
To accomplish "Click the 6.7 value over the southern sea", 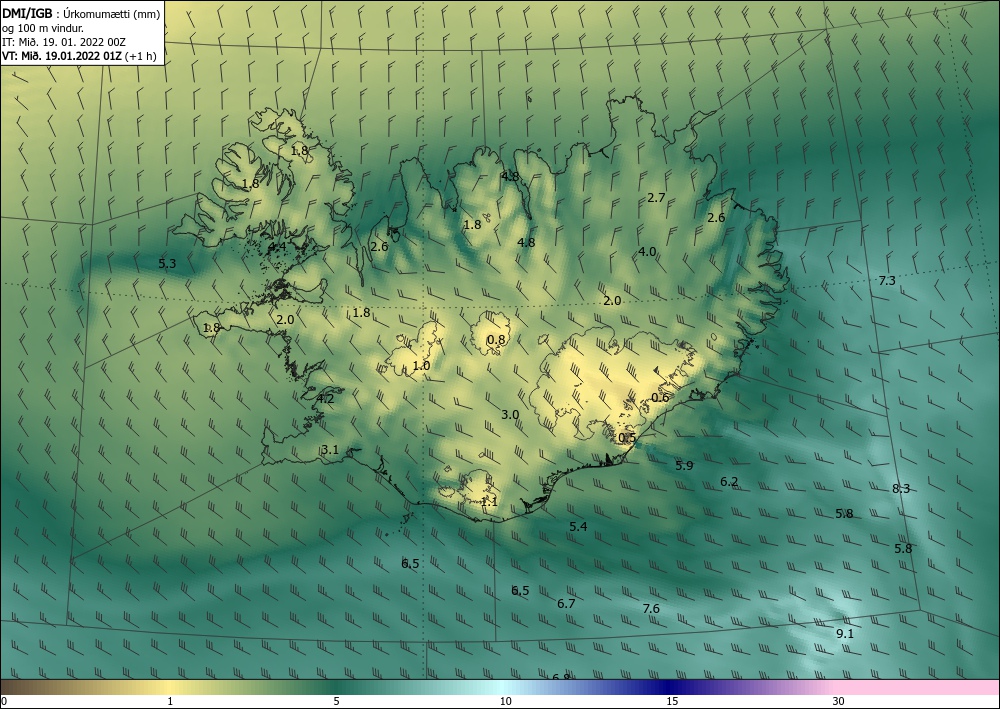I will (x=566, y=603).
